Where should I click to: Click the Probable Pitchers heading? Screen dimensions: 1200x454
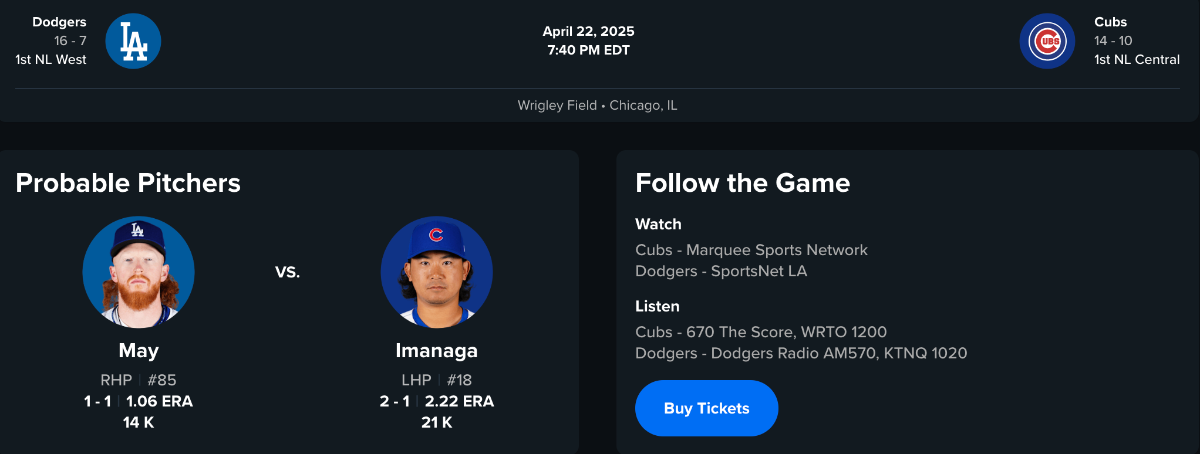click(128, 183)
